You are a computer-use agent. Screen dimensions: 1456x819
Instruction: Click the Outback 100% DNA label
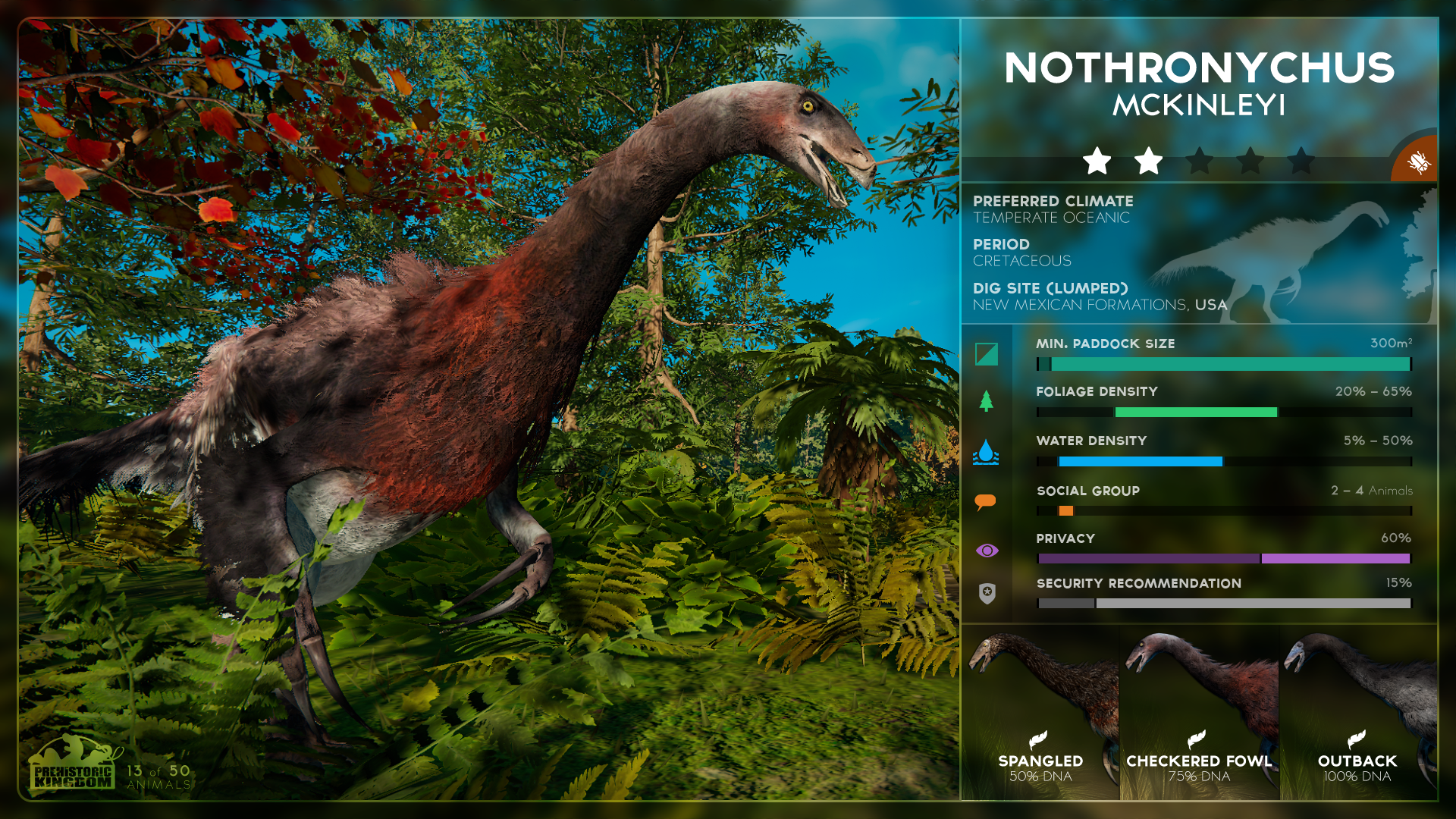click(x=1357, y=768)
